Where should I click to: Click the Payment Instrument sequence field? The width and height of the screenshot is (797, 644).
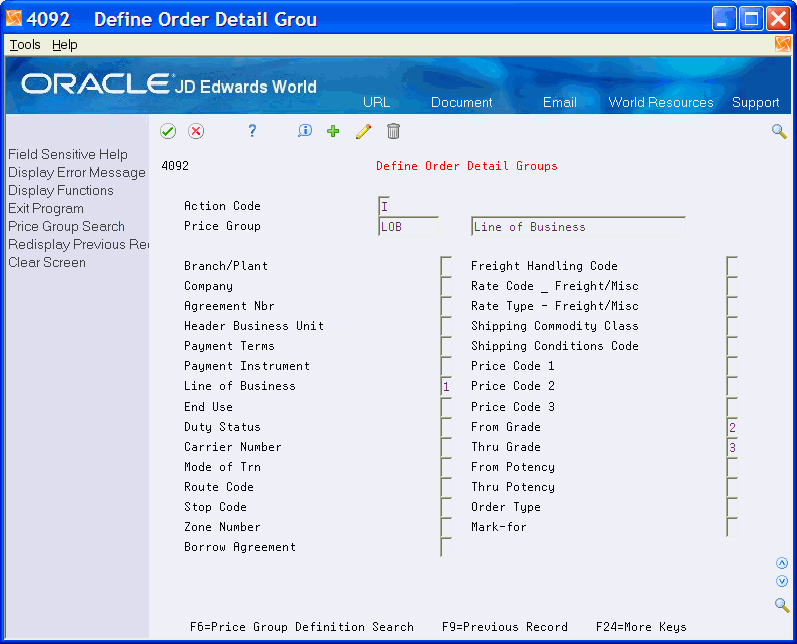[446, 366]
